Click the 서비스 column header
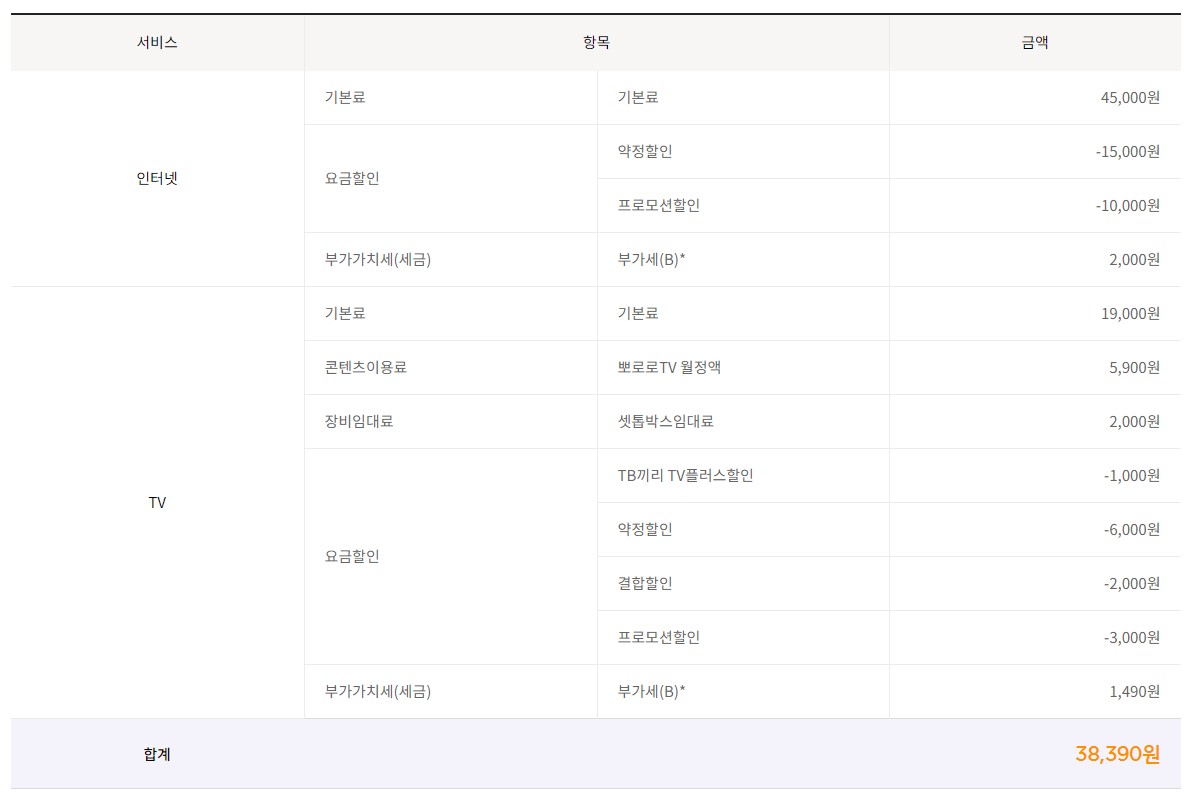This screenshot has height=800, width=1189. coord(157,43)
